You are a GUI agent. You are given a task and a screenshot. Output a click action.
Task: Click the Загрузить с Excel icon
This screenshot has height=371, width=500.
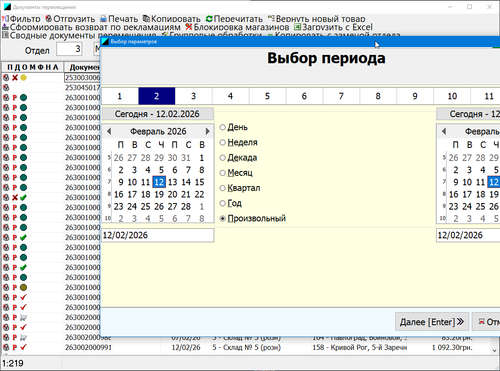[297, 27]
